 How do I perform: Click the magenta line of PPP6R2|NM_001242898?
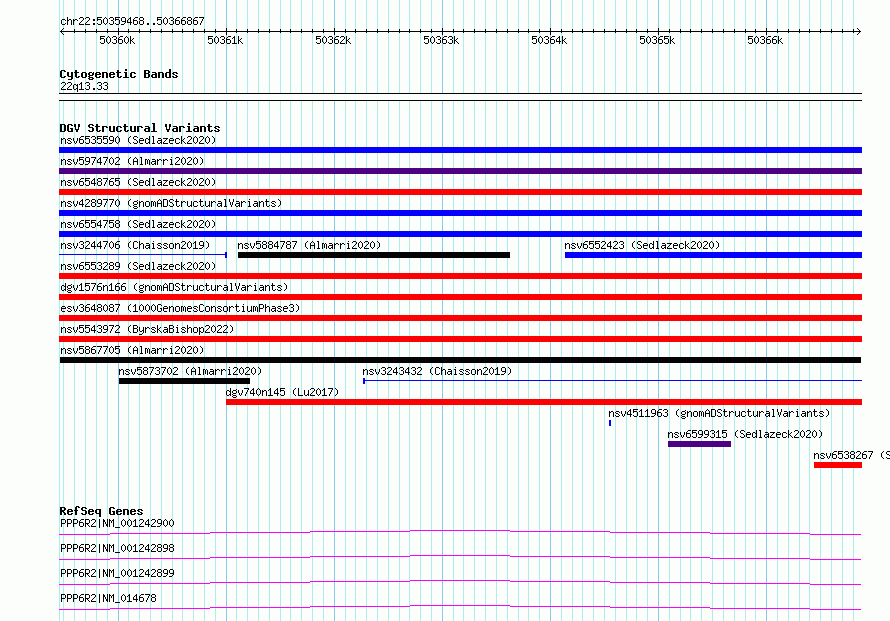460,557
